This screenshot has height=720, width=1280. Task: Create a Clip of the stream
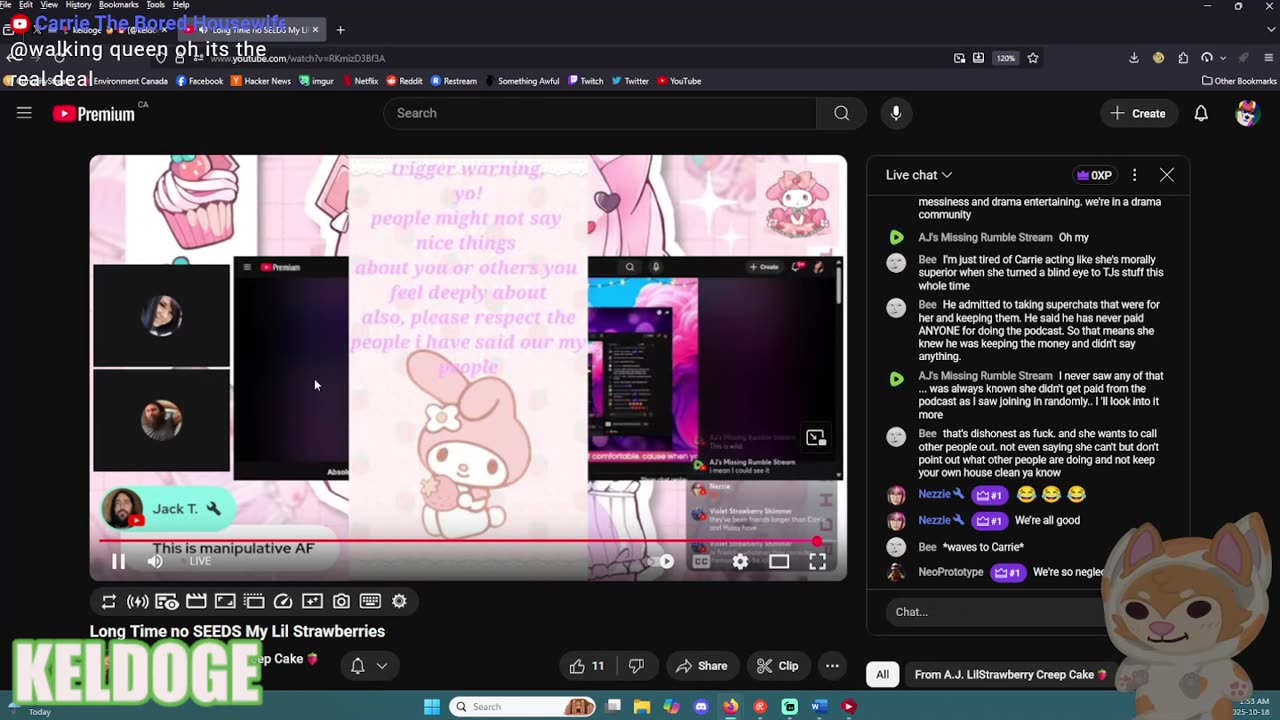pos(777,666)
